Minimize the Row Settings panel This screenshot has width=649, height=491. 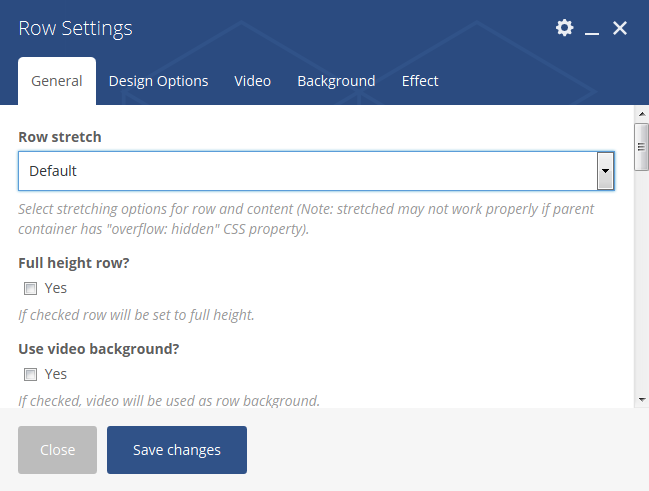pos(592,29)
